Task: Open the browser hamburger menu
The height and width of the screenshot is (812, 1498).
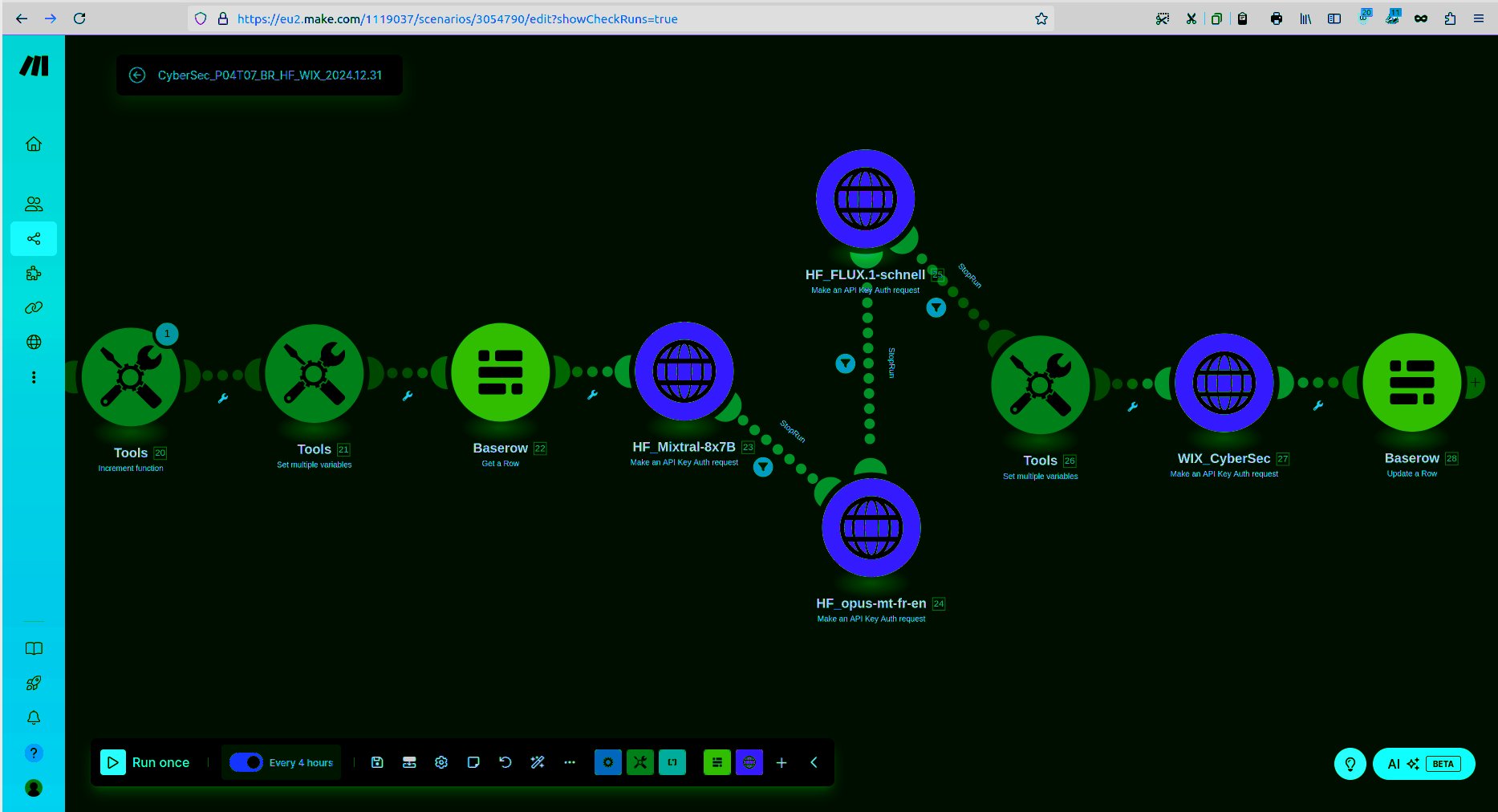Action: point(1479,18)
